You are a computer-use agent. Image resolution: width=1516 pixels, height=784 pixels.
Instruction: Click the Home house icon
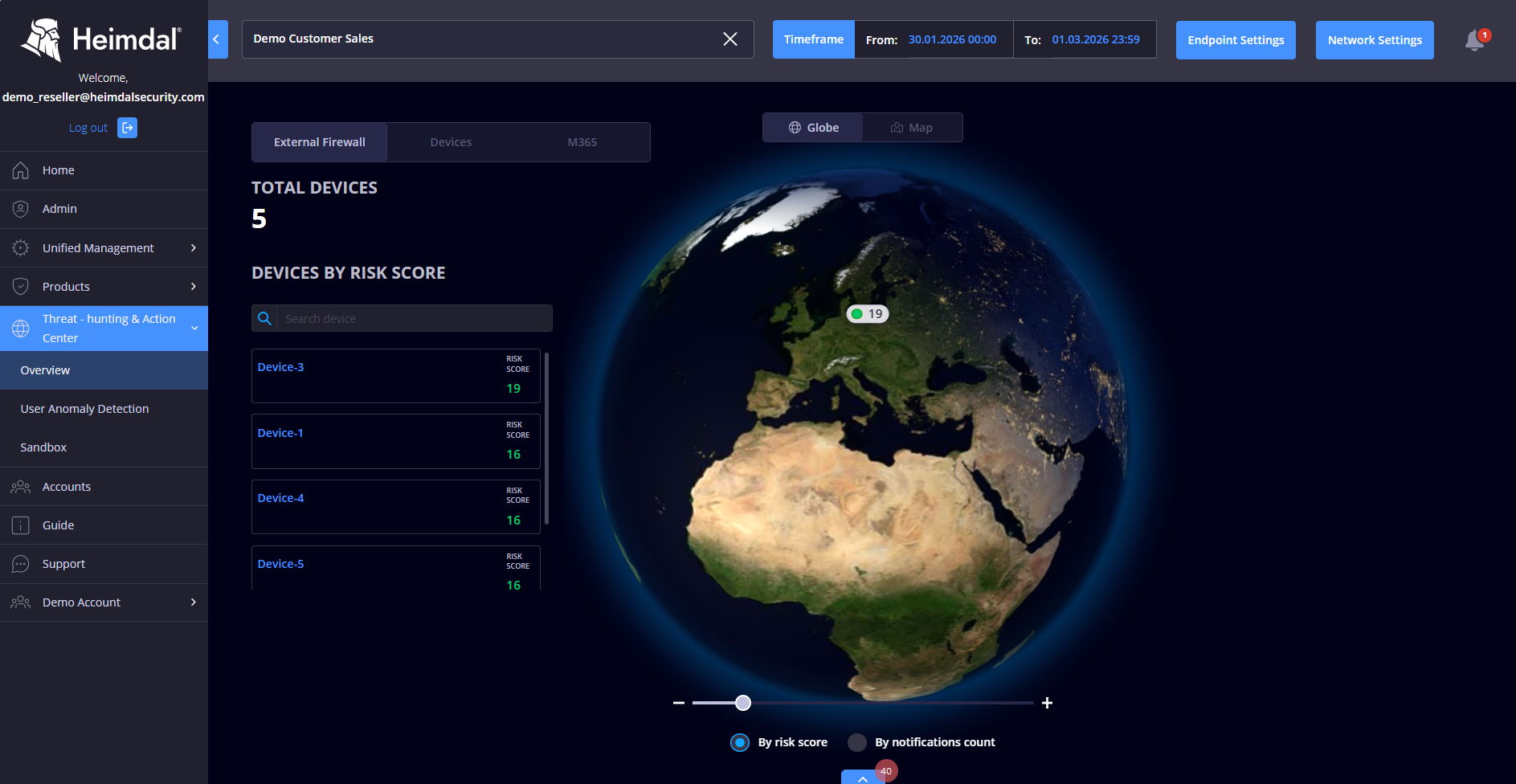(21, 170)
